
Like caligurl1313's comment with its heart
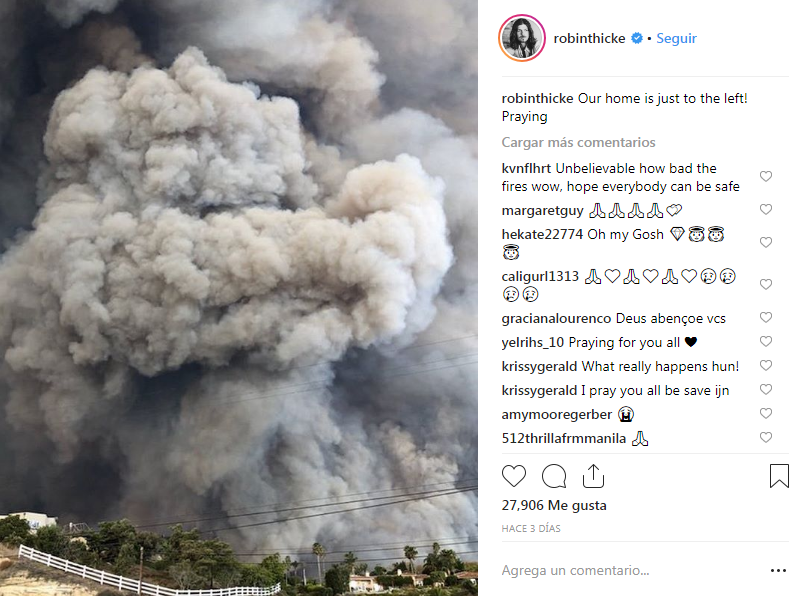(x=766, y=284)
